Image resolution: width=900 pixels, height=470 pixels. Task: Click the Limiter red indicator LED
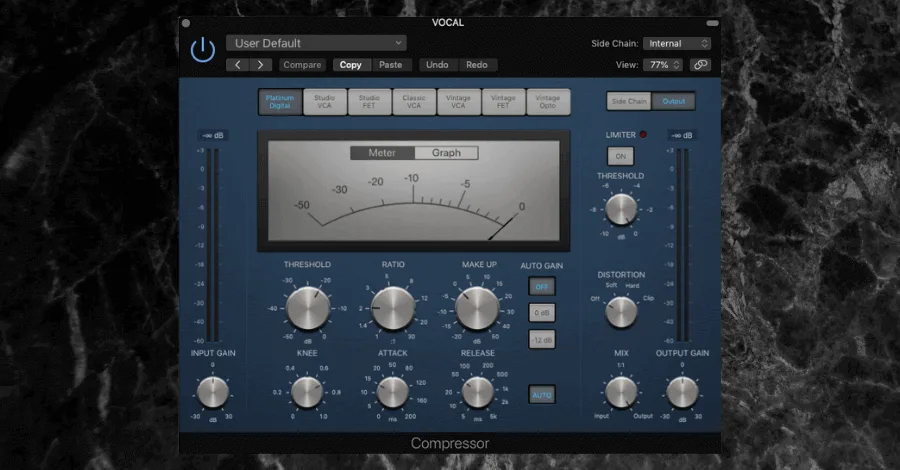[643, 135]
